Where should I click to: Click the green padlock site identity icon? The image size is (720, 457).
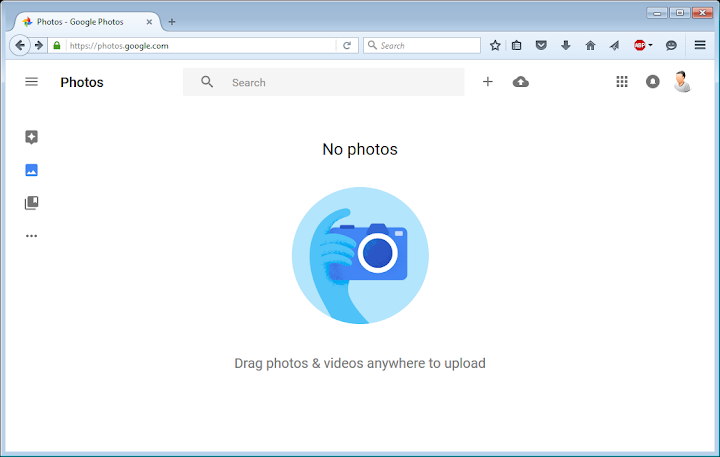click(x=56, y=45)
